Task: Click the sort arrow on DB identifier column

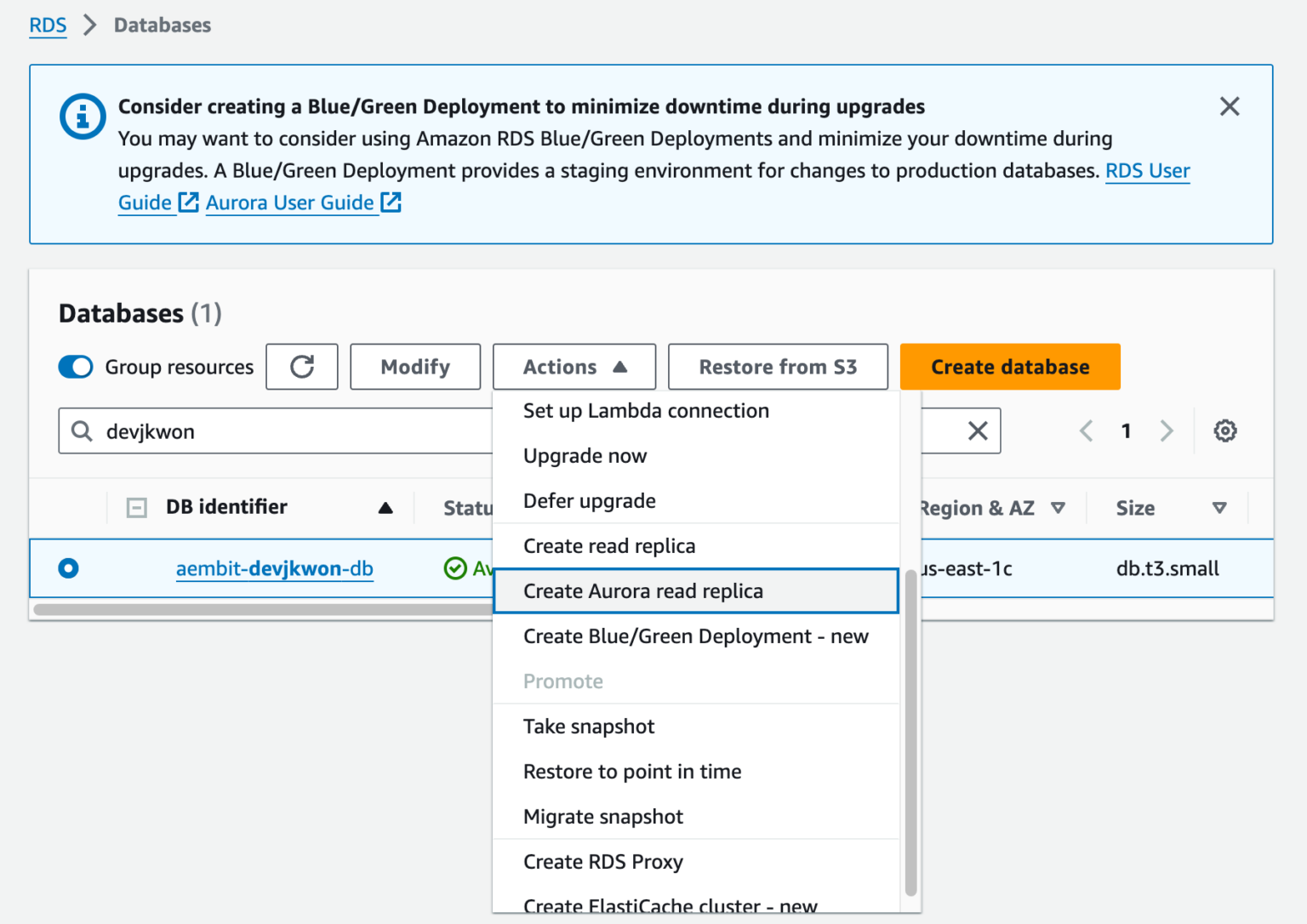Action: tap(387, 507)
